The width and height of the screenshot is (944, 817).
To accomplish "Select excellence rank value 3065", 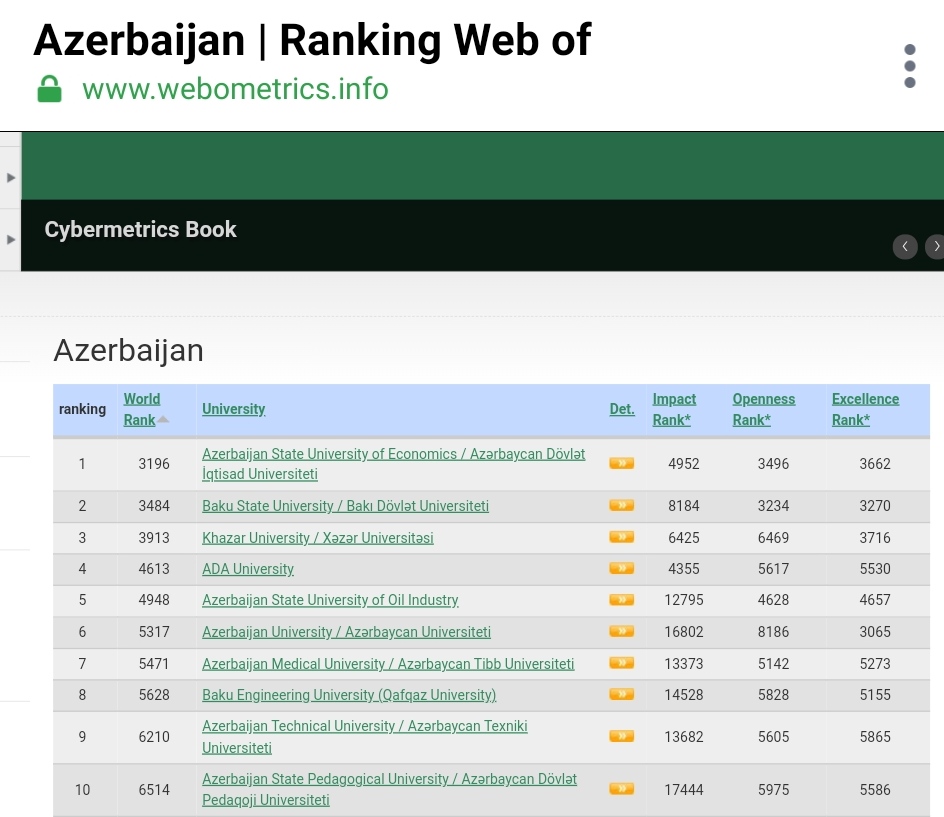I will [x=875, y=632].
